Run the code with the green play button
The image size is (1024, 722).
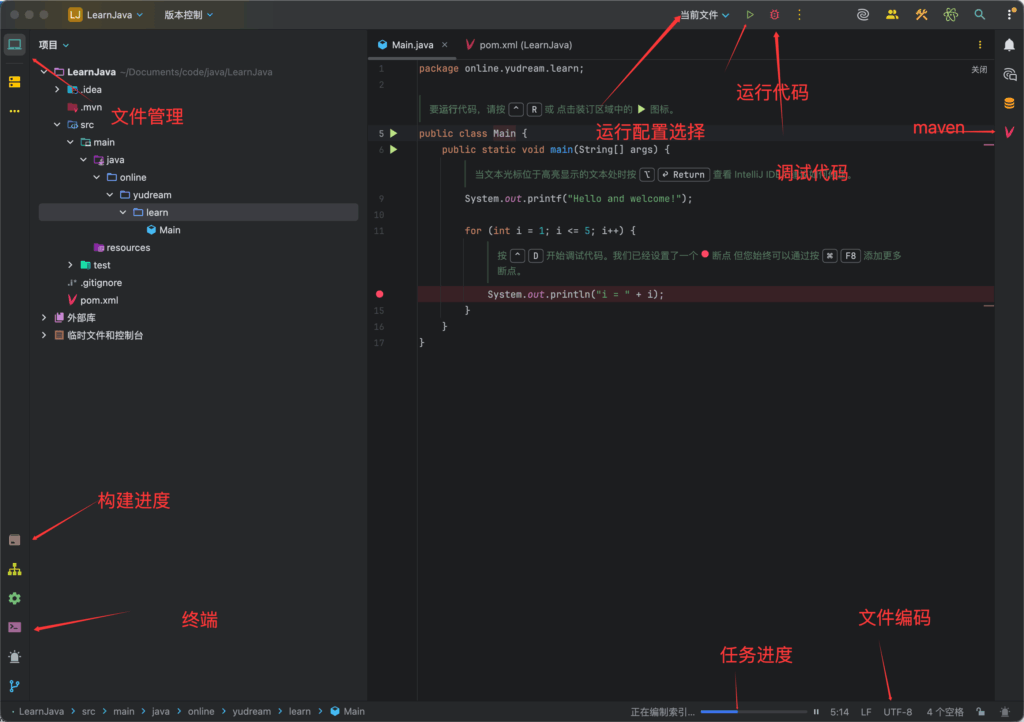[x=750, y=15]
